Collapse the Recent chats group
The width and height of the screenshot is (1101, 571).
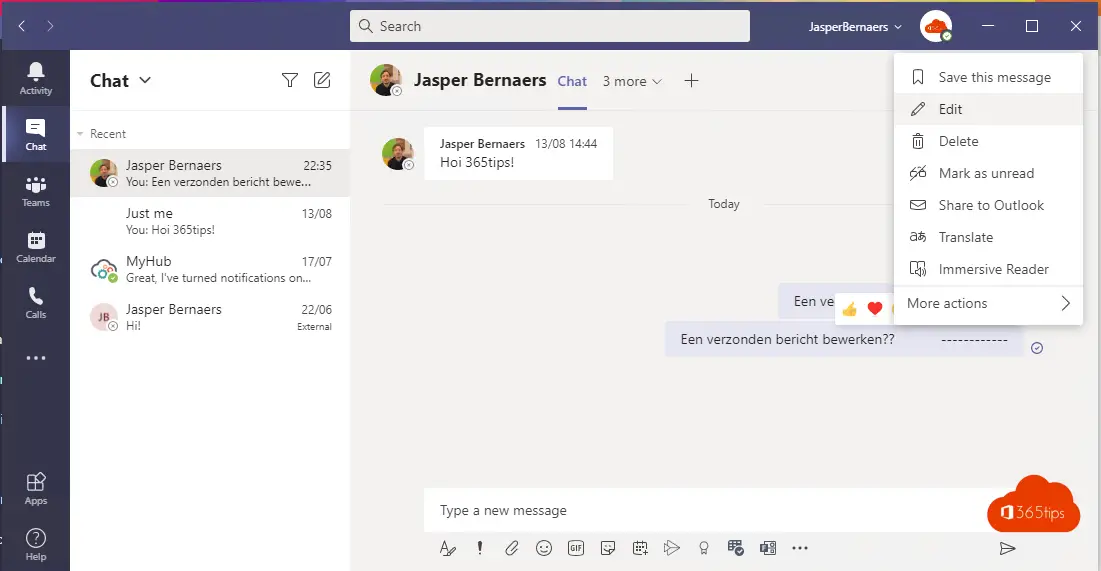tap(80, 133)
